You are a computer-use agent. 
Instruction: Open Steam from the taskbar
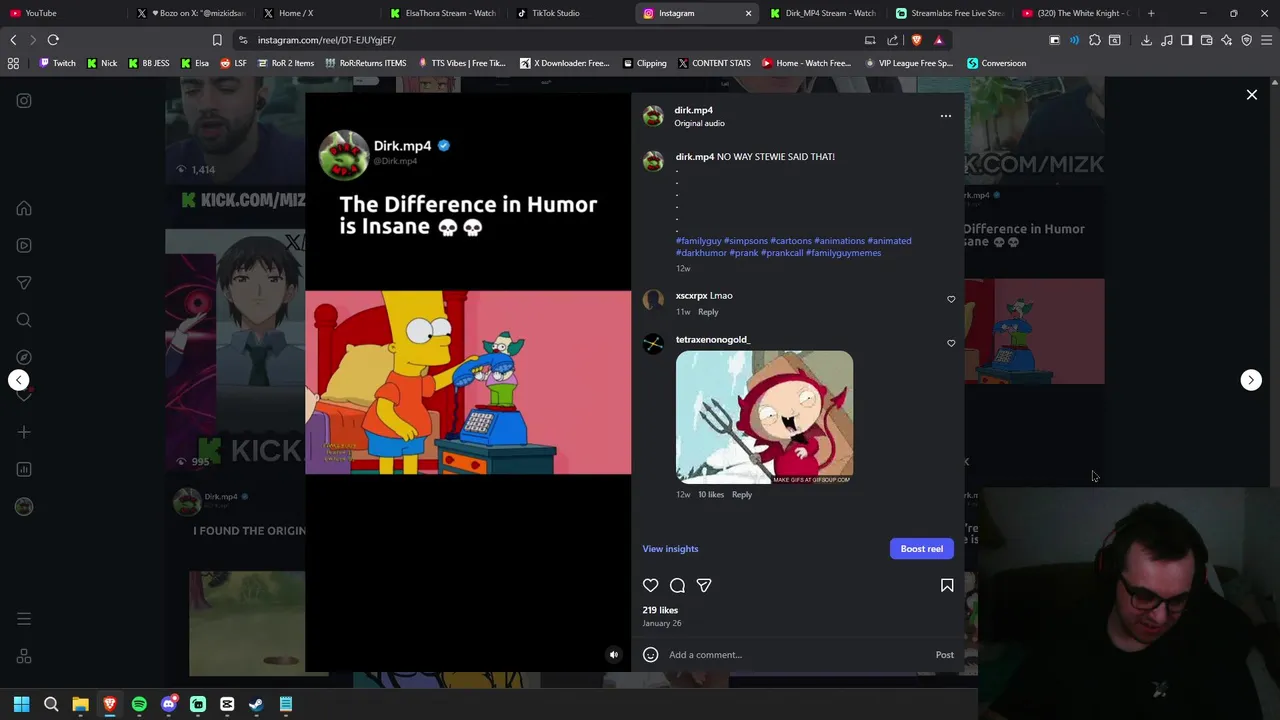pyautogui.click(x=256, y=704)
